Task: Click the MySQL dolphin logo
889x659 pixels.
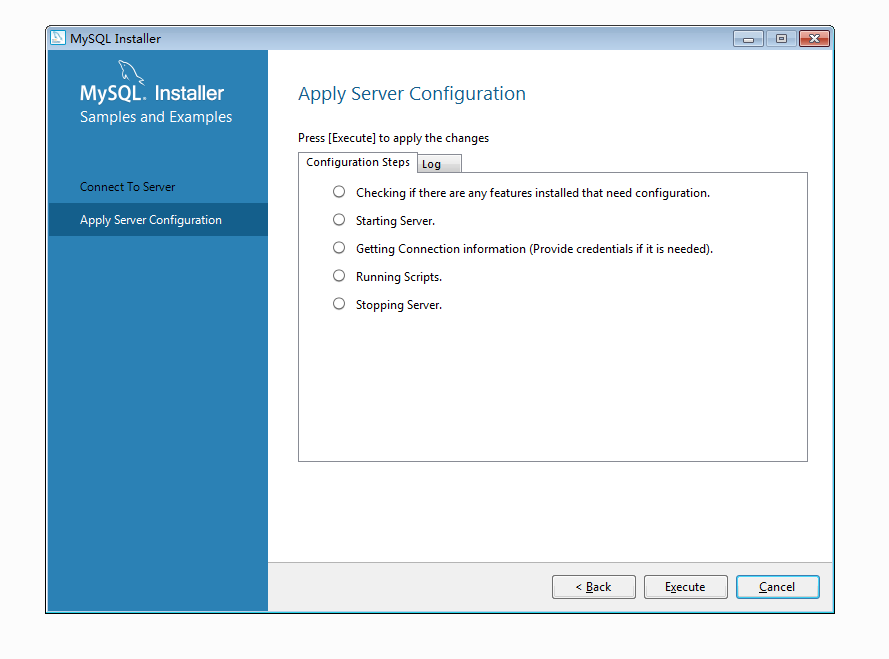Action: click(x=130, y=72)
